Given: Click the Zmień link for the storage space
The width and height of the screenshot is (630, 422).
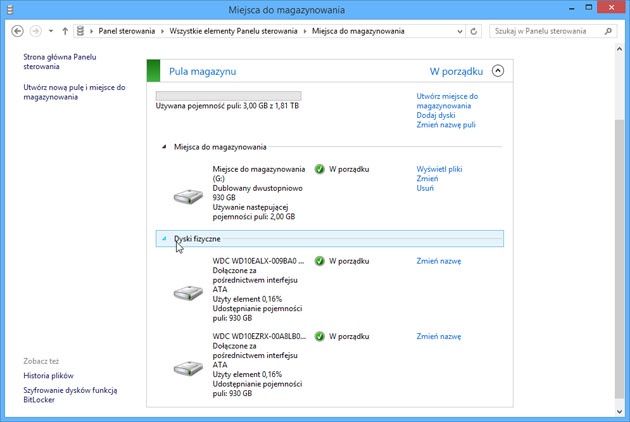Looking at the screenshot, I should click(427, 179).
